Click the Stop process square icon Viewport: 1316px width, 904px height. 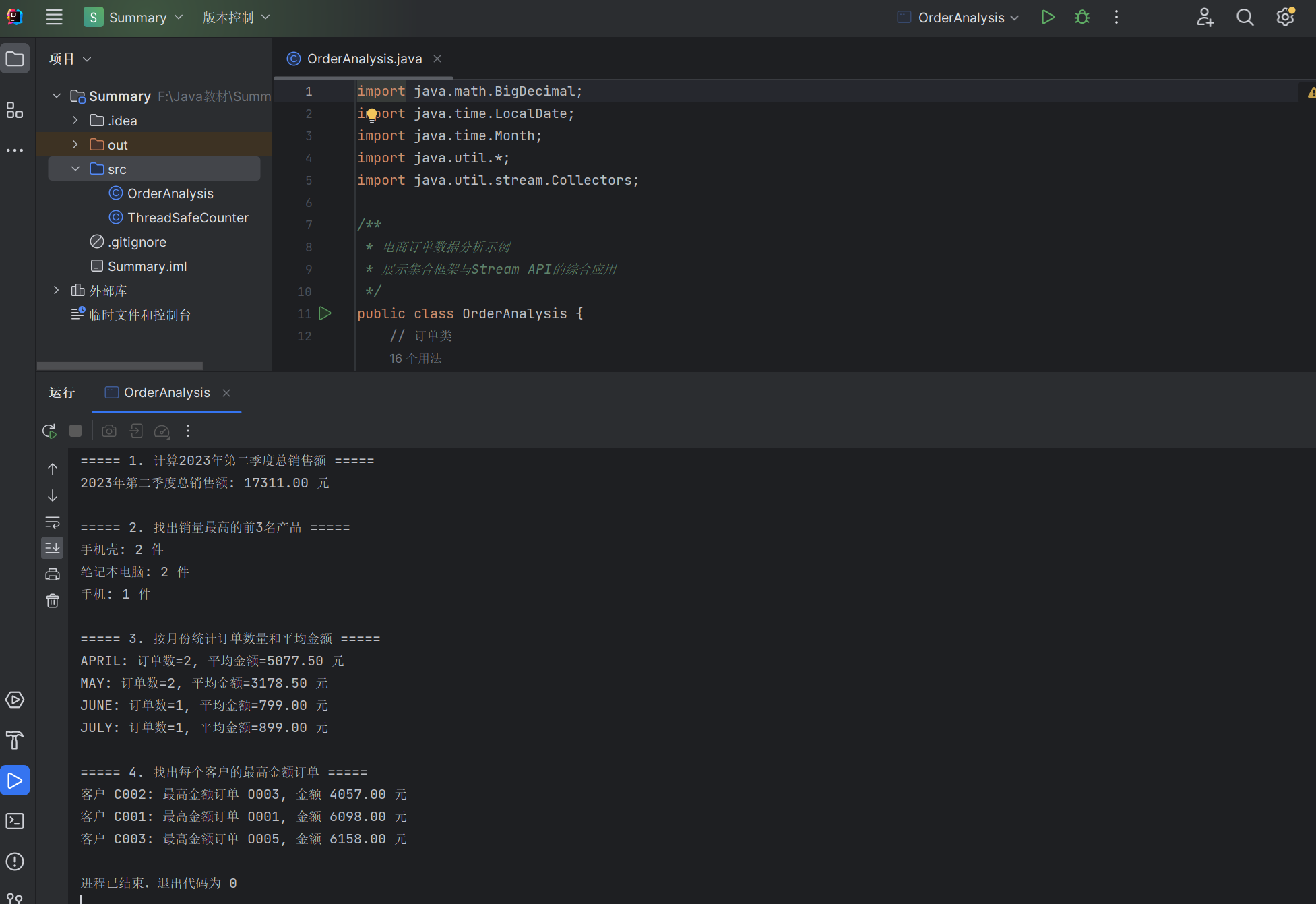pos(75,431)
